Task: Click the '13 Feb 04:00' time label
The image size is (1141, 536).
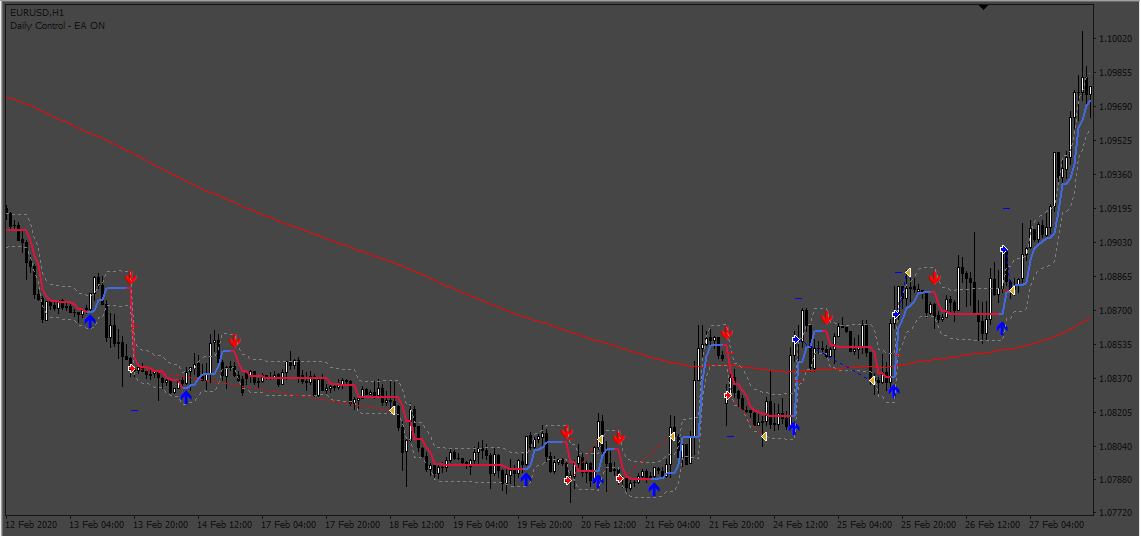Action: tap(95, 524)
